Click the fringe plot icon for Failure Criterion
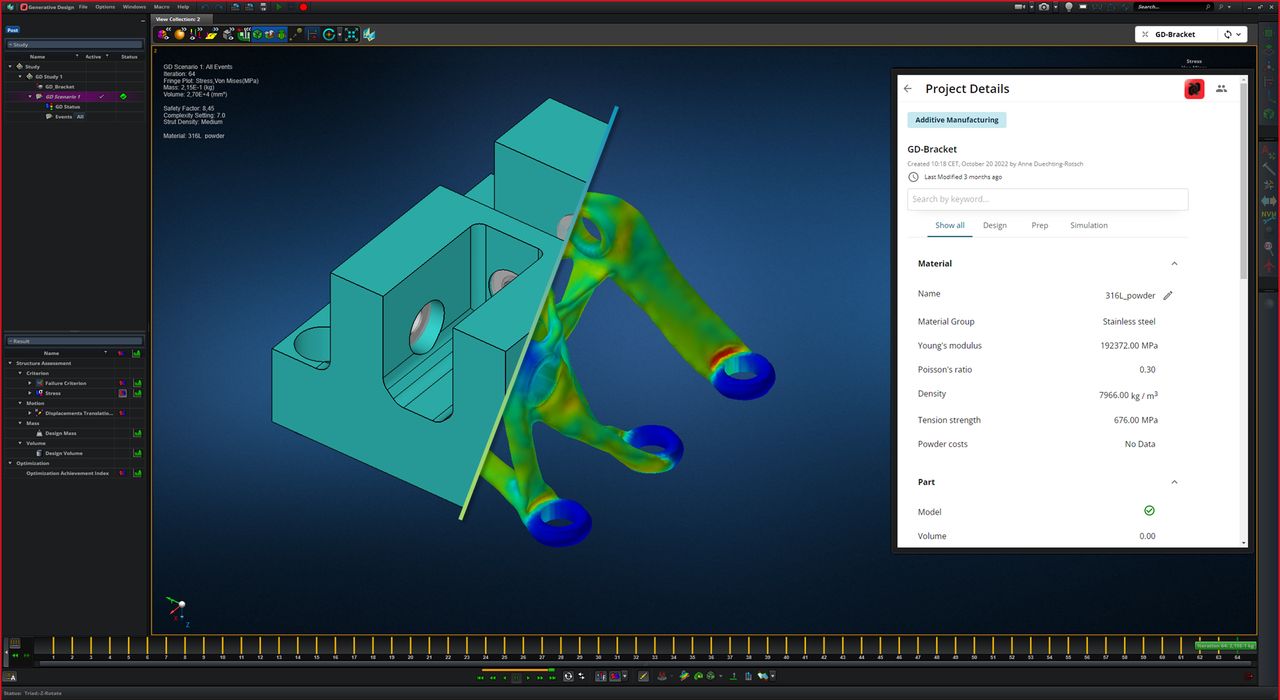Screen dimensions: 1280x700 point(123,383)
